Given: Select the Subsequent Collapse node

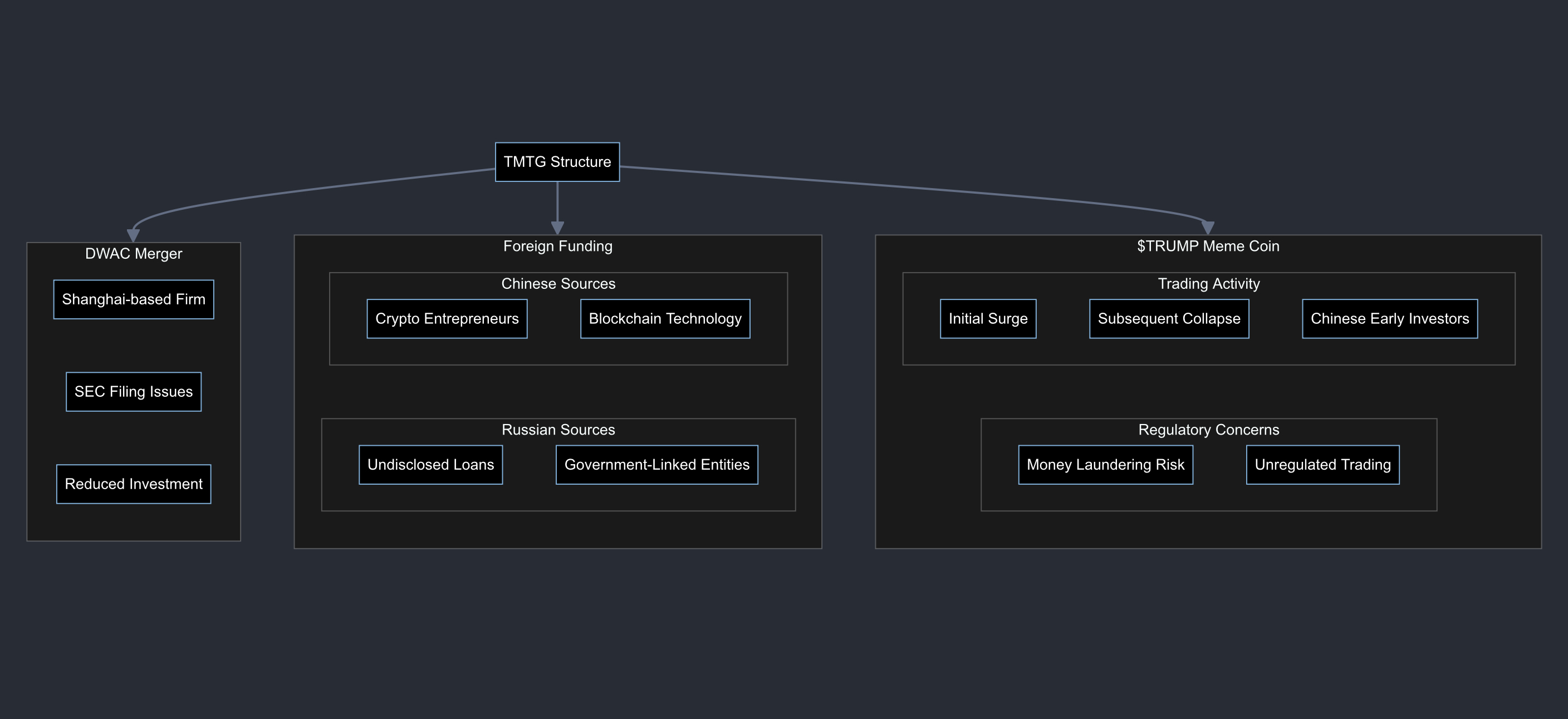Looking at the screenshot, I should (x=1169, y=319).
